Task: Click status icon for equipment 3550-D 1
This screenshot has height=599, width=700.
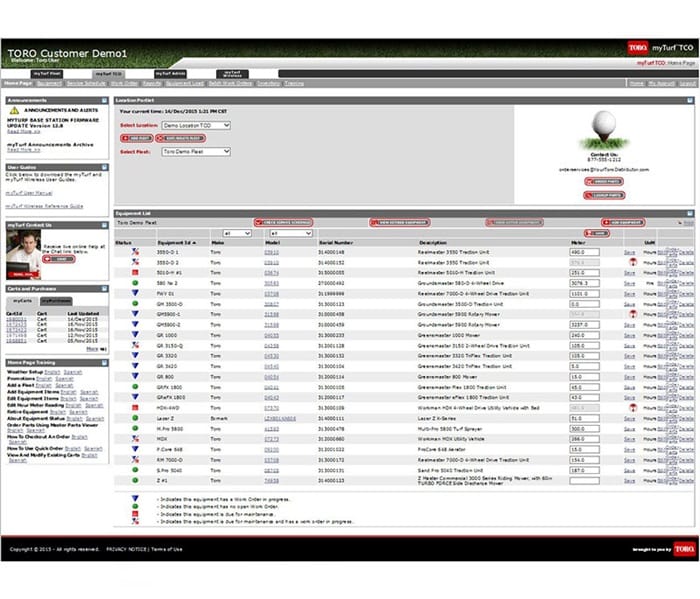Action: click(135, 252)
